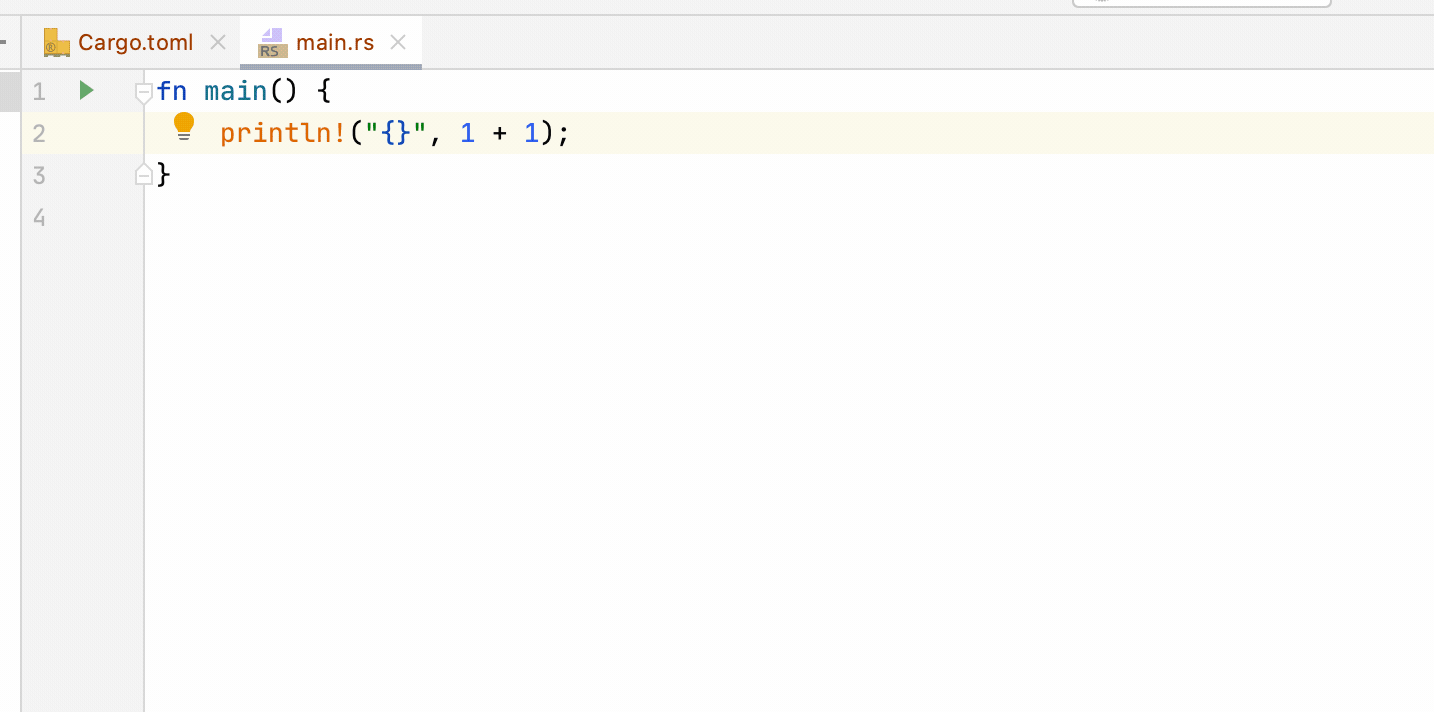The height and width of the screenshot is (712, 1434).
Task: Open the intention actions lightbulb
Action: coord(184,125)
